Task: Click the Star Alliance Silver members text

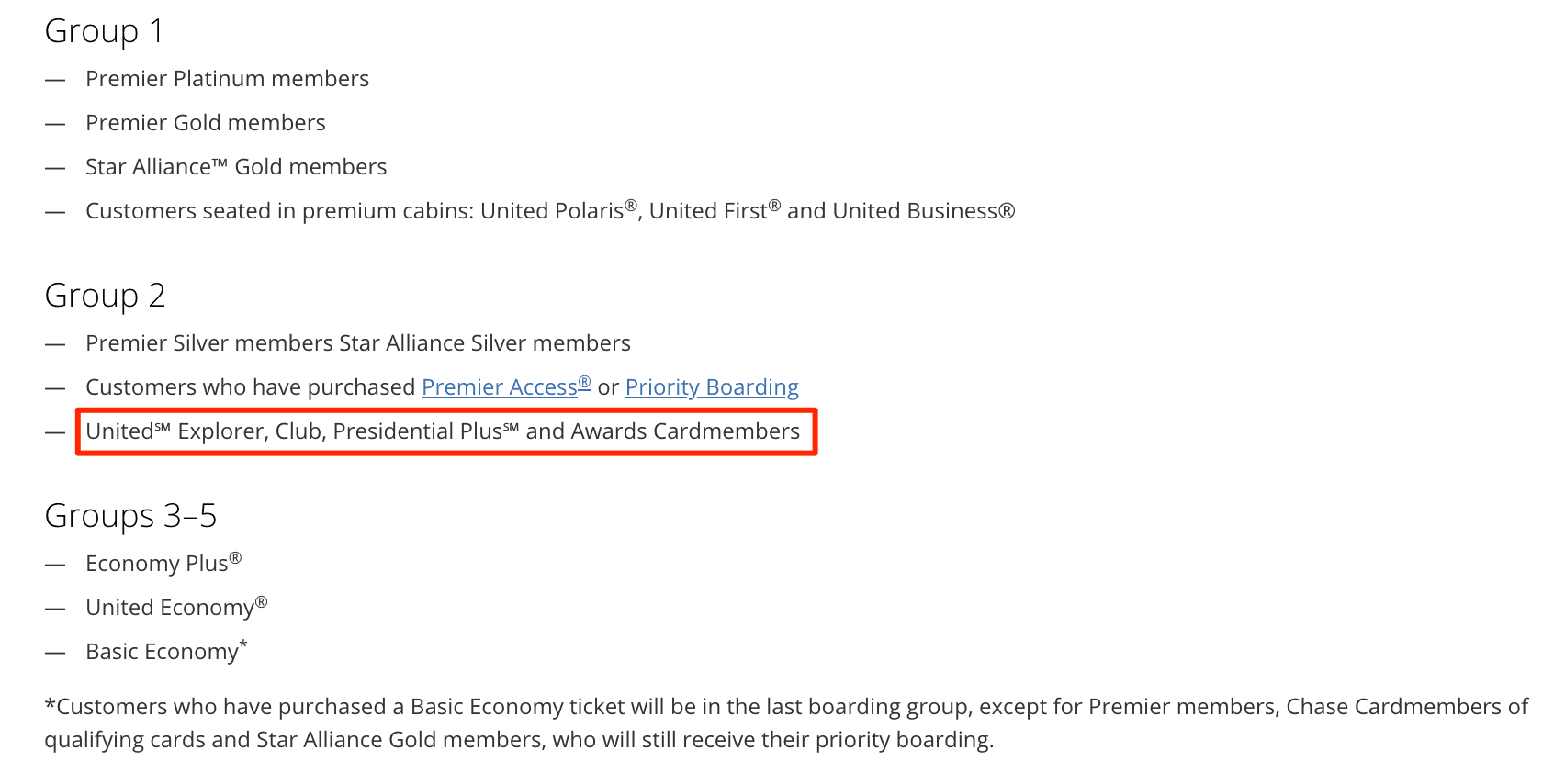Action: [x=485, y=343]
